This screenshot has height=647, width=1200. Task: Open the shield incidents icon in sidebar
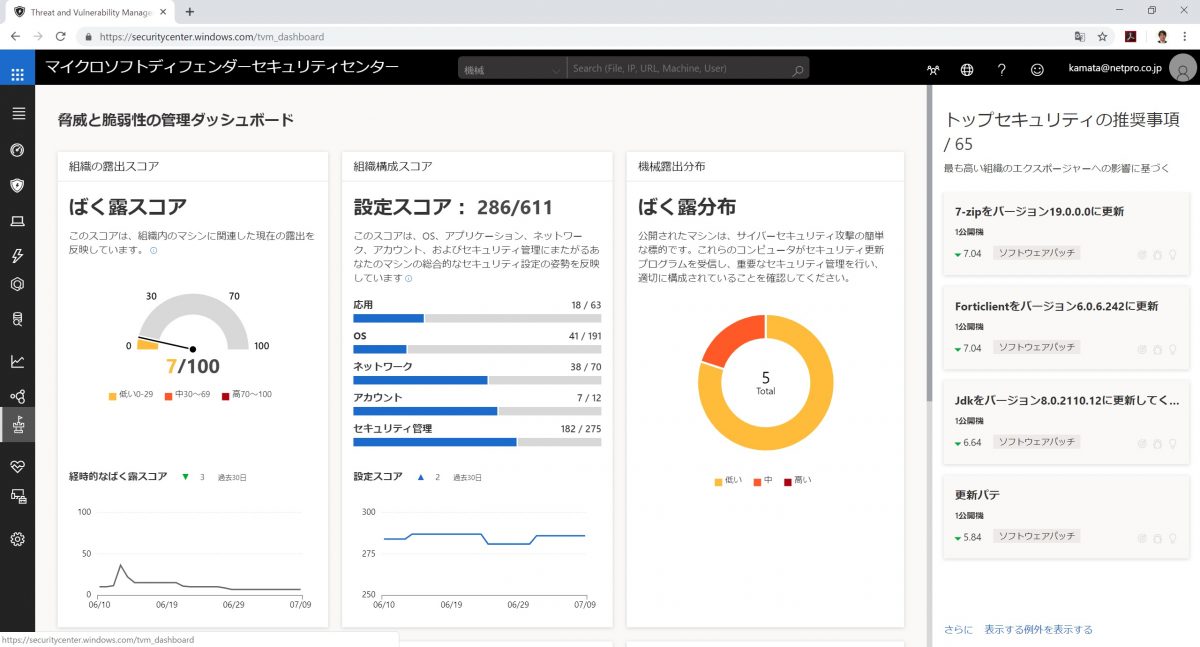tap(17, 186)
